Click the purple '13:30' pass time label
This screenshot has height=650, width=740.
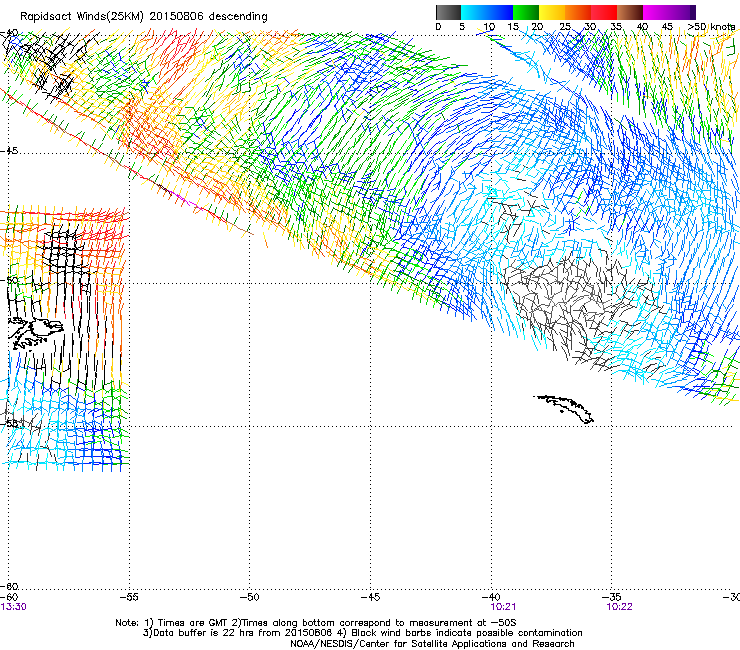coord(13,607)
